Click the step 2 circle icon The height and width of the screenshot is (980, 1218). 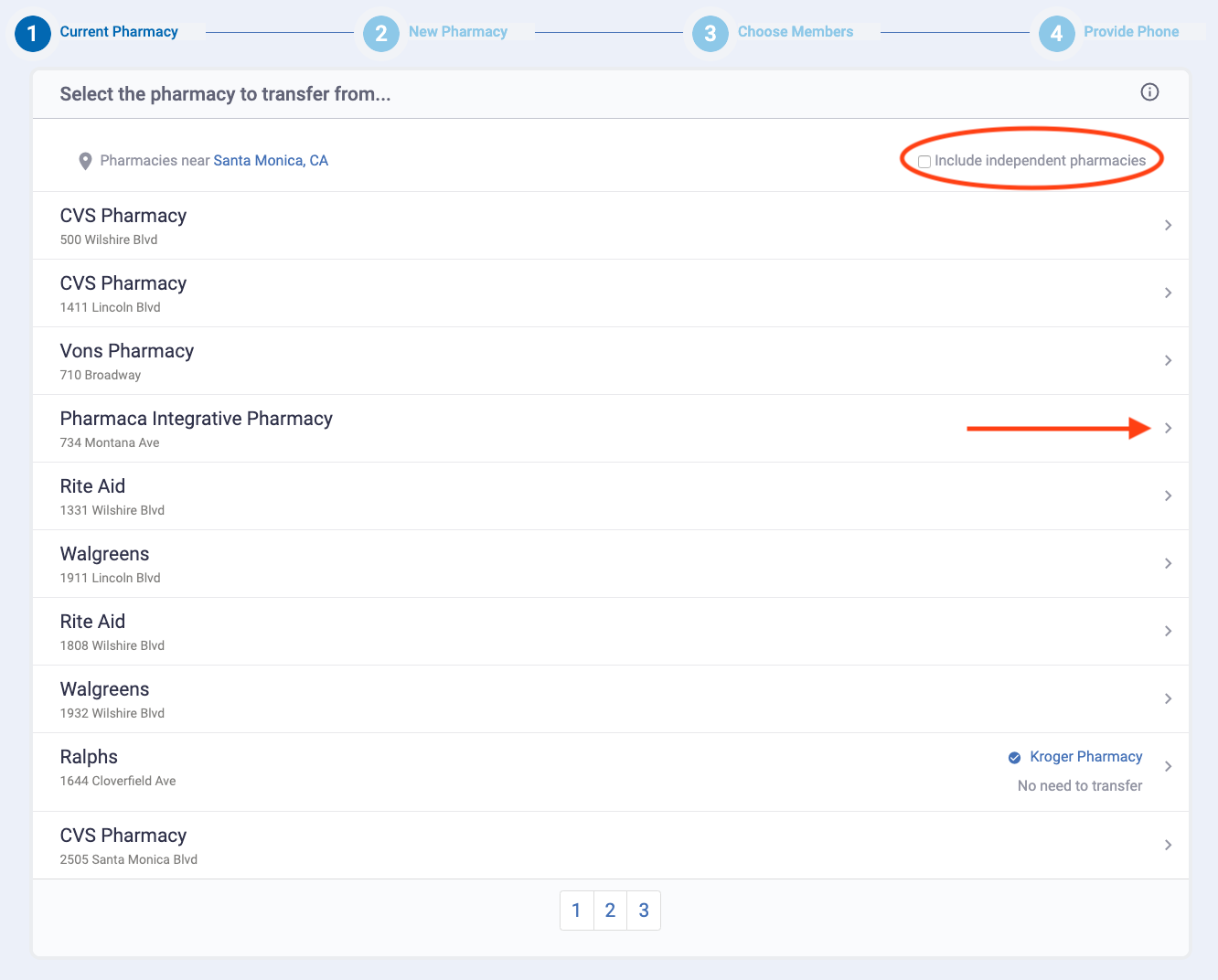pos(380,33)
